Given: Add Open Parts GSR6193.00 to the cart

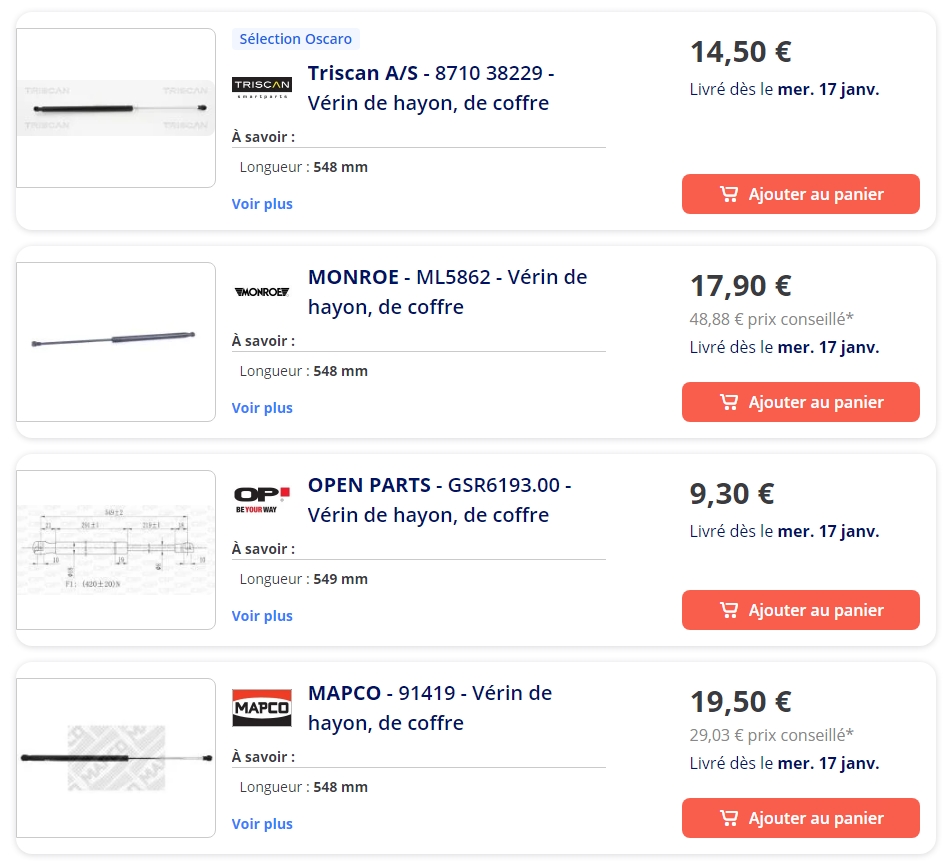Looking at the screenshot, I should pyautogui.click(x=800, y=610).
